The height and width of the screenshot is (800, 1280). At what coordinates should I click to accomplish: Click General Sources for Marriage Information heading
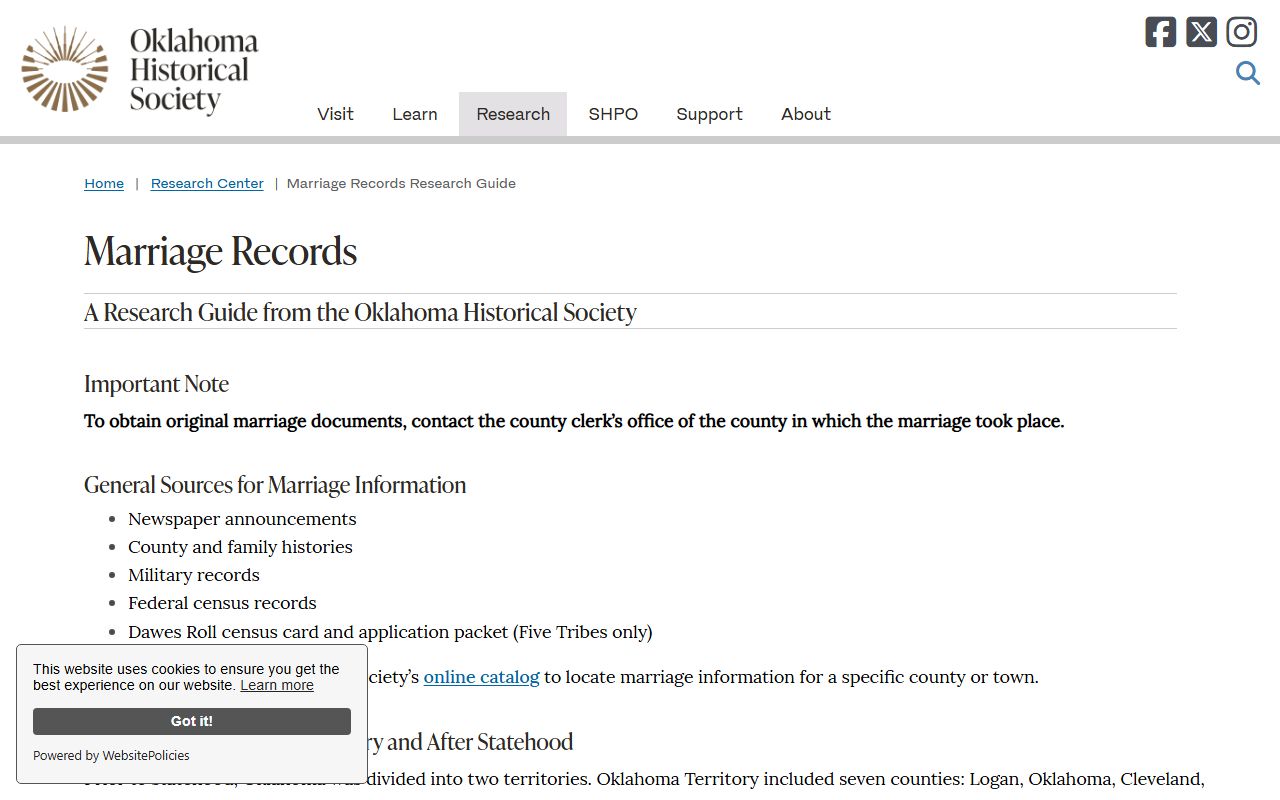(x=275, y=485)
